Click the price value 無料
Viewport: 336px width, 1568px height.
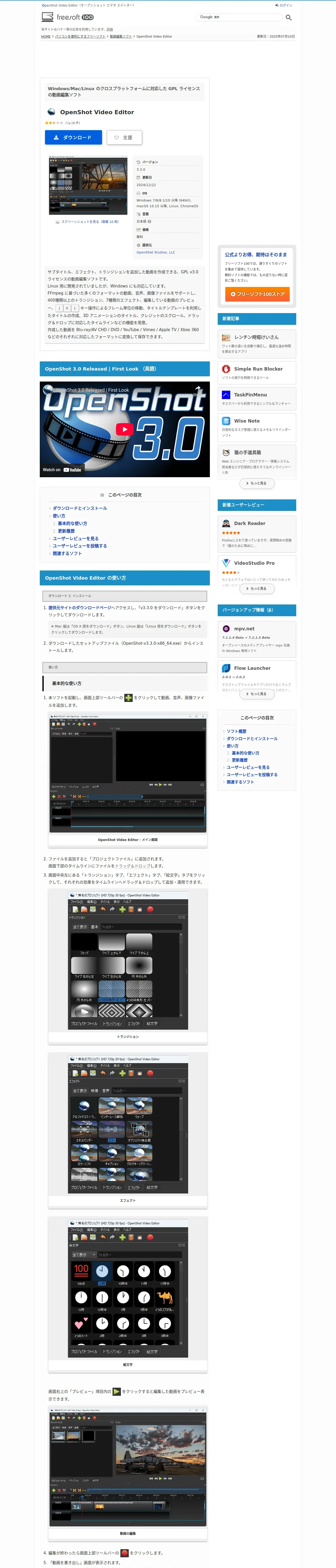140,237
